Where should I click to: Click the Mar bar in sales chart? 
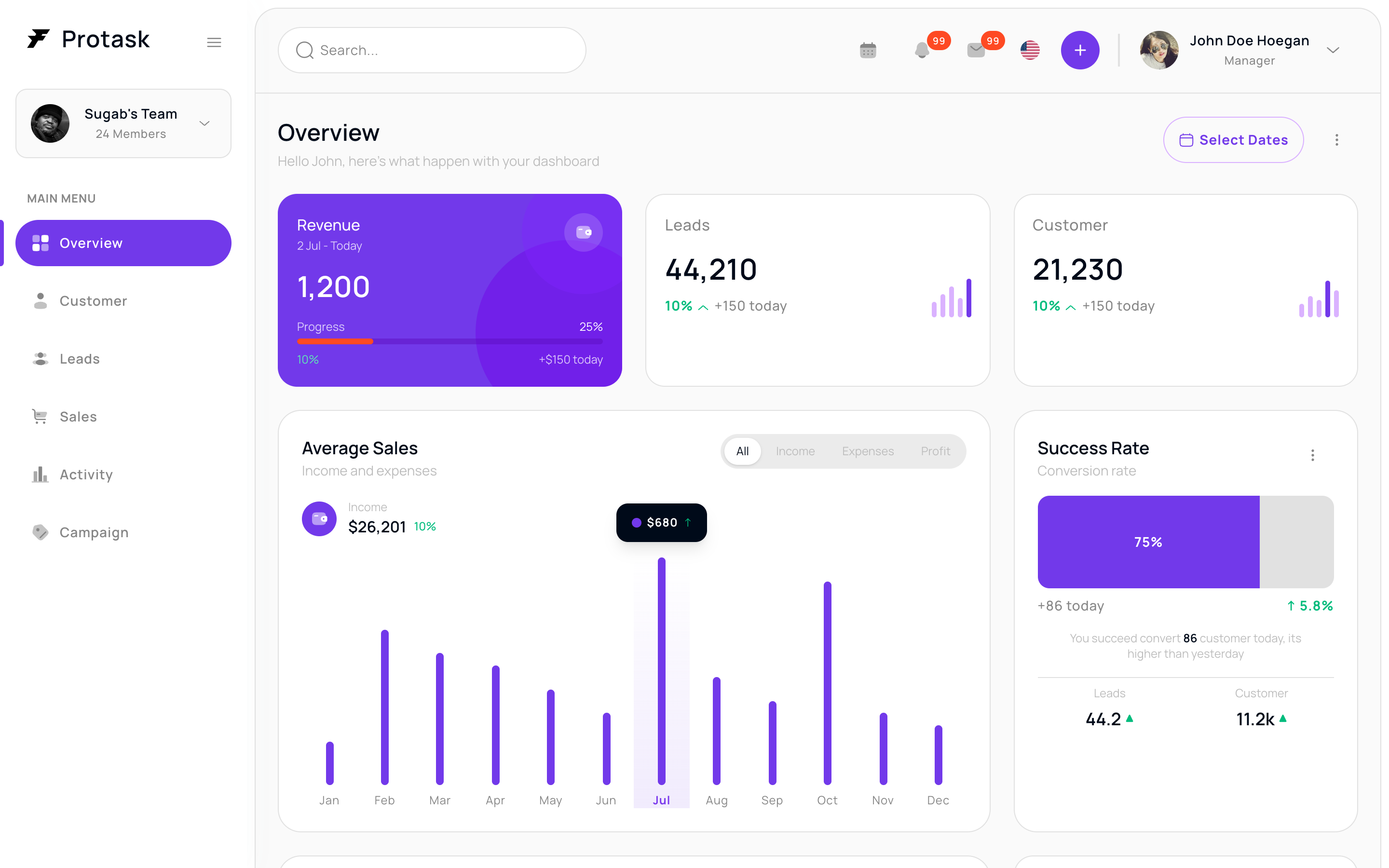pos(440,719)
